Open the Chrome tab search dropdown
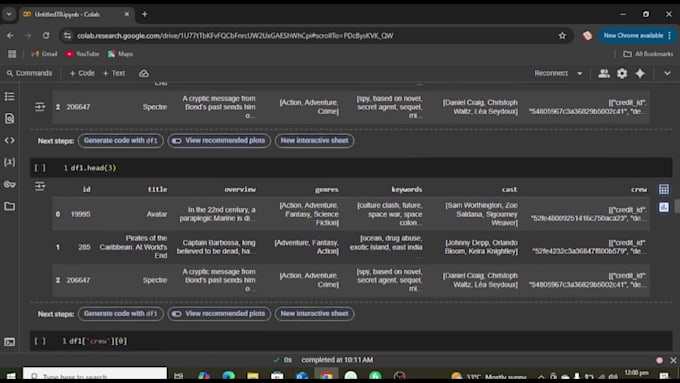 pos(9,14)
